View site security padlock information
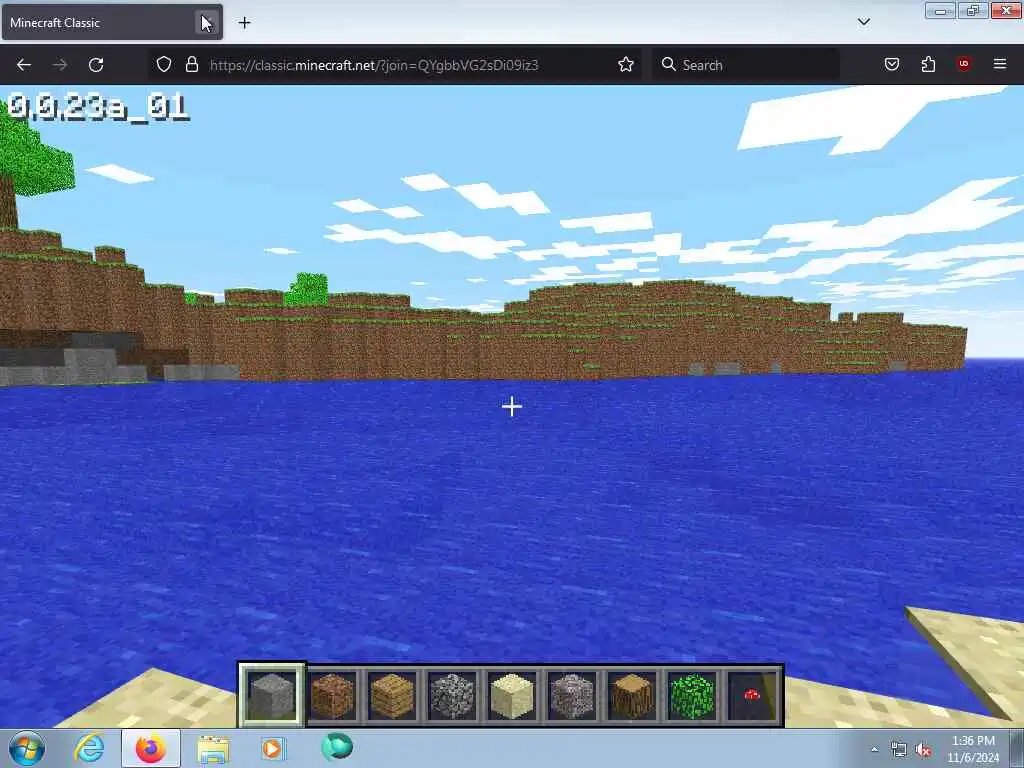Viewport: 1024px width, 768px height. pos(191,64)
